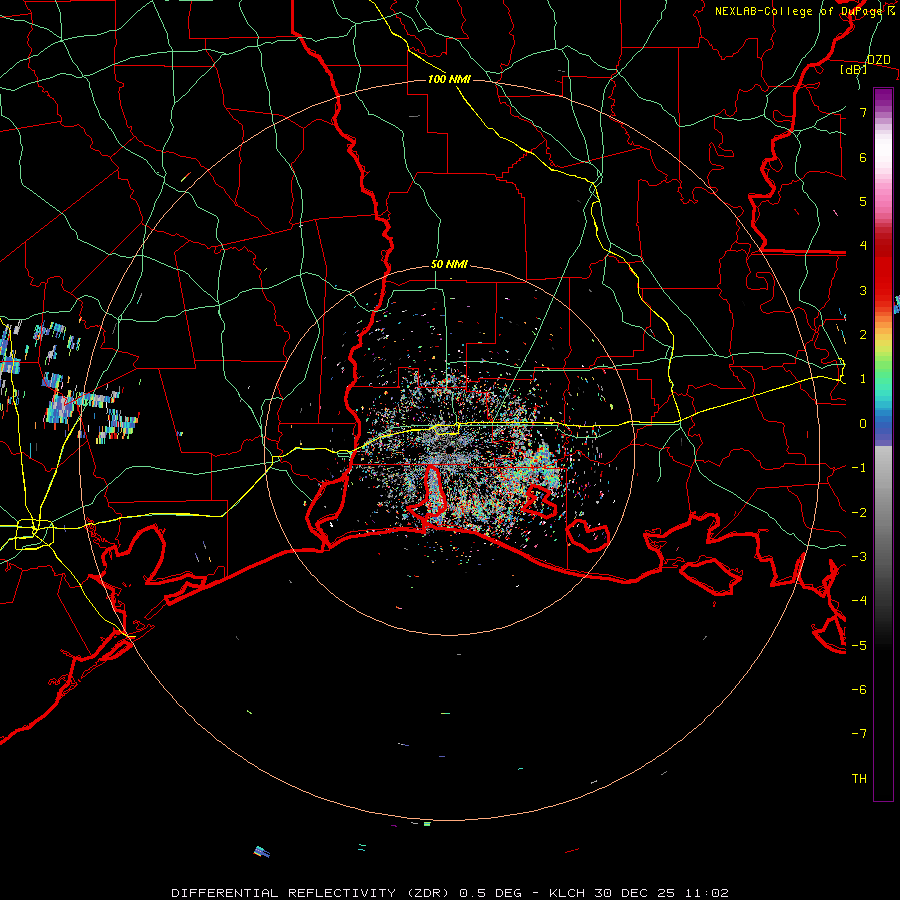The height and width of the screenshot is (900, 900).
Task: Click the '-4' value on color scale
Action: pos(859,601)
